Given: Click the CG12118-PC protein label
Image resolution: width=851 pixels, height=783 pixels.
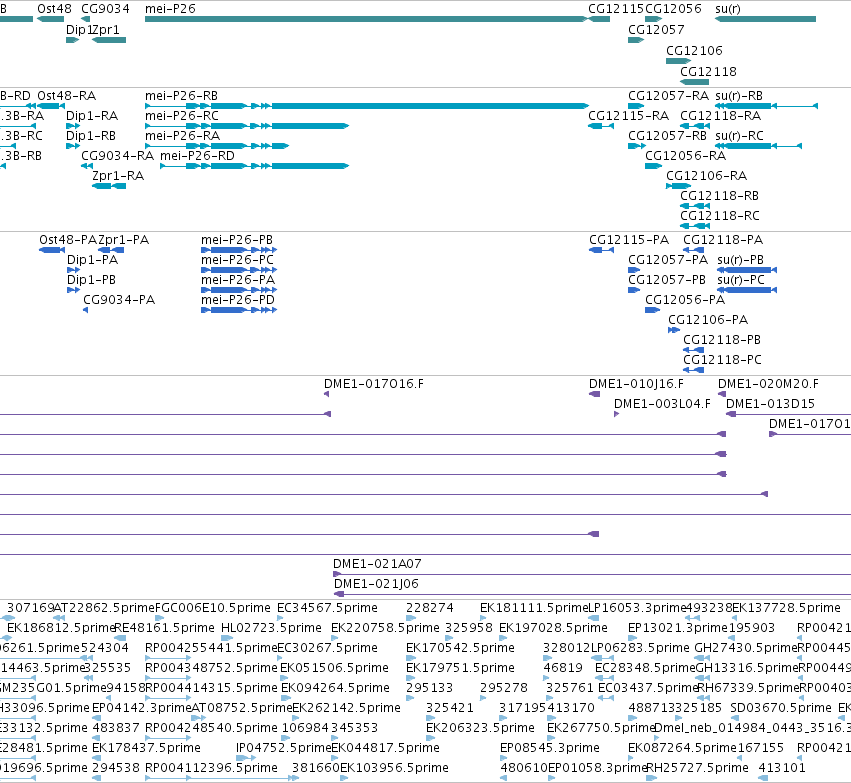Looking at the screenshot, I should [x=722, y=360].
